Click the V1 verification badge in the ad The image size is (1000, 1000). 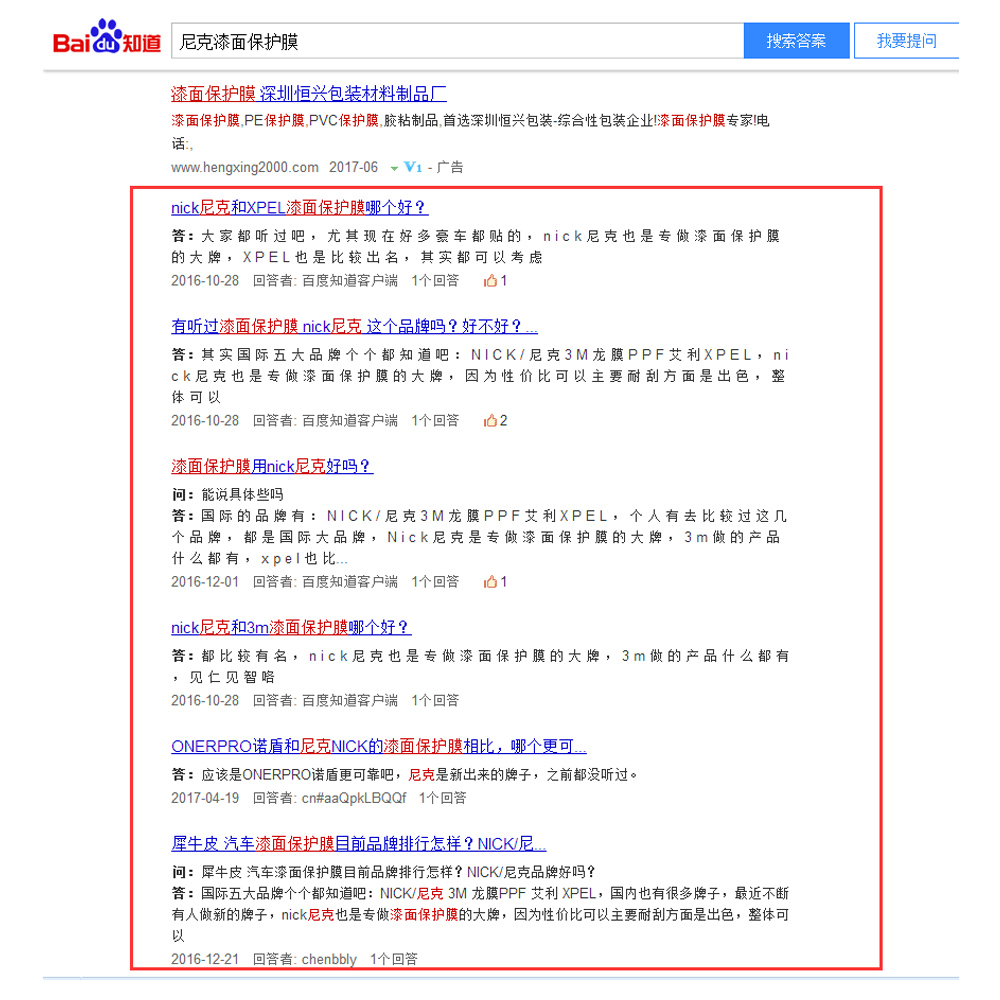click(x=413, y=167)
